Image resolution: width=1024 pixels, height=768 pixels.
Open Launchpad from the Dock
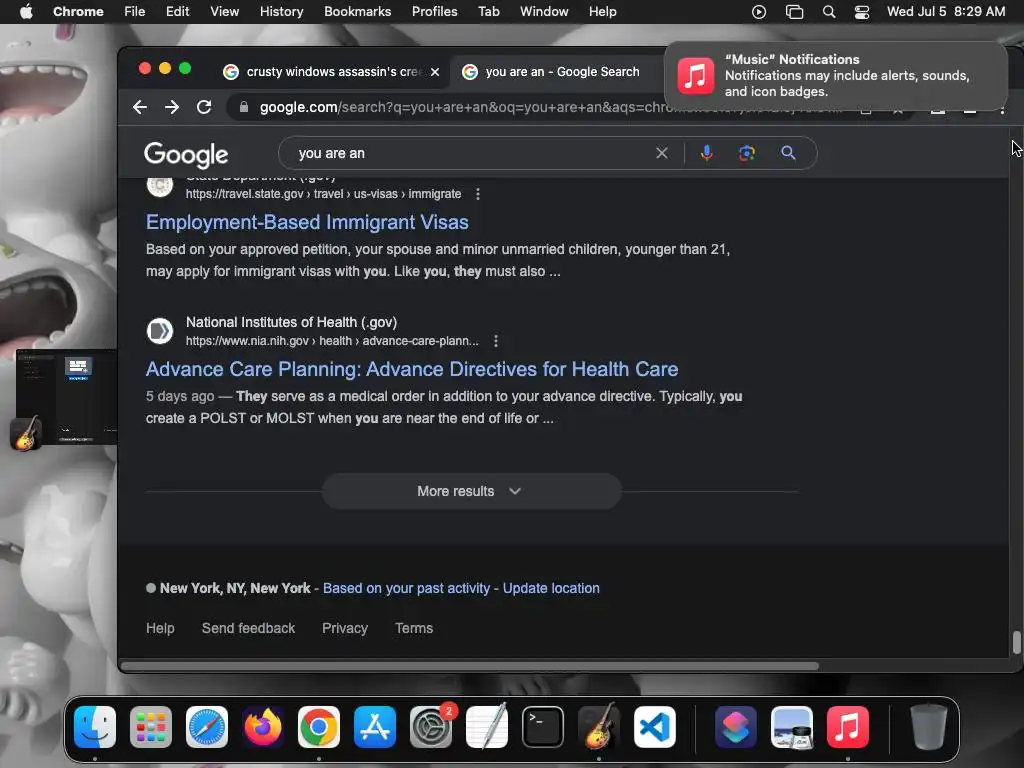(x=151, y=727)
